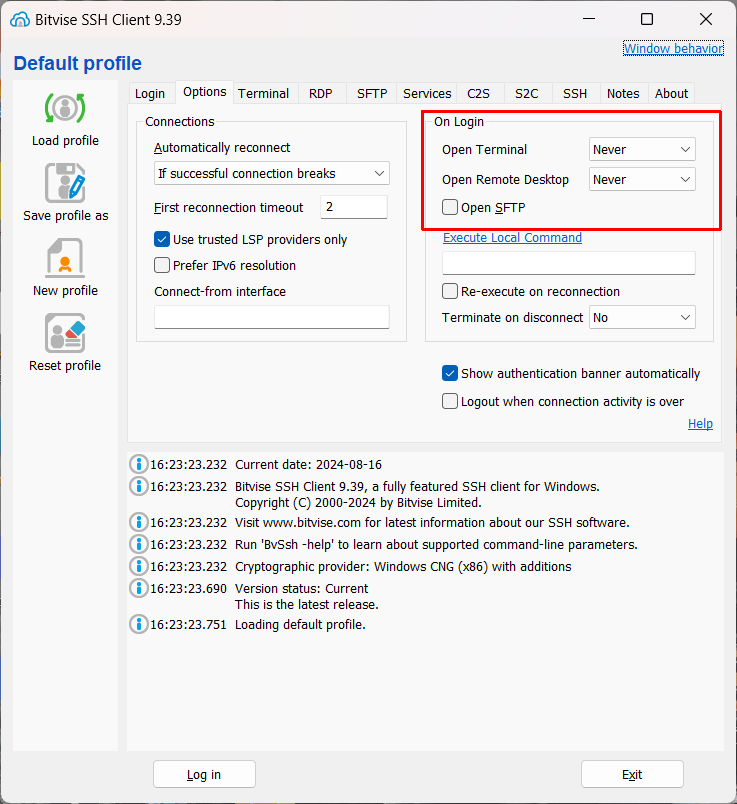Click the Exit button
This screenshot has width=737, height=804.
(632, 774)
